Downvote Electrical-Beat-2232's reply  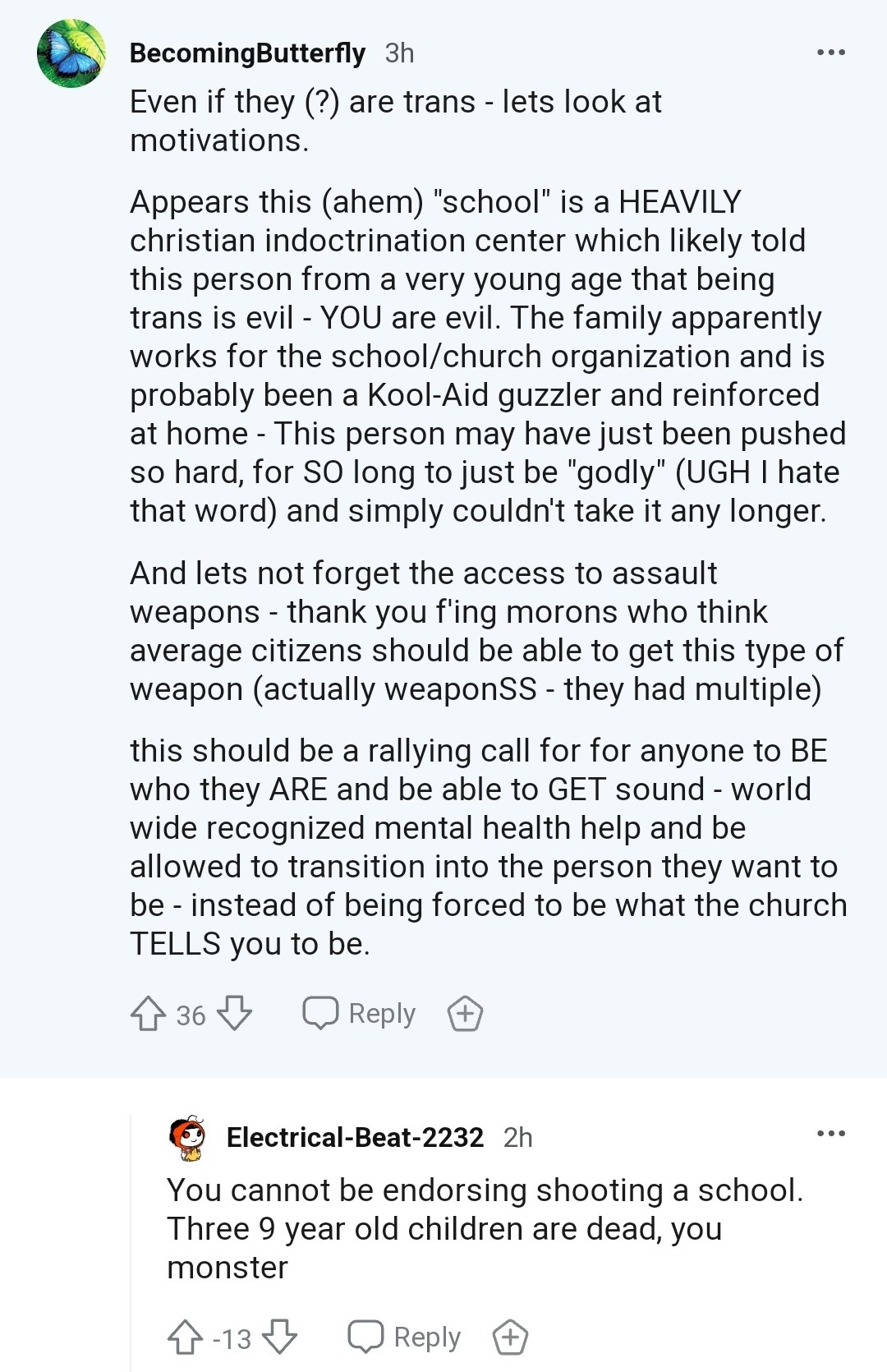(280, 1337)
